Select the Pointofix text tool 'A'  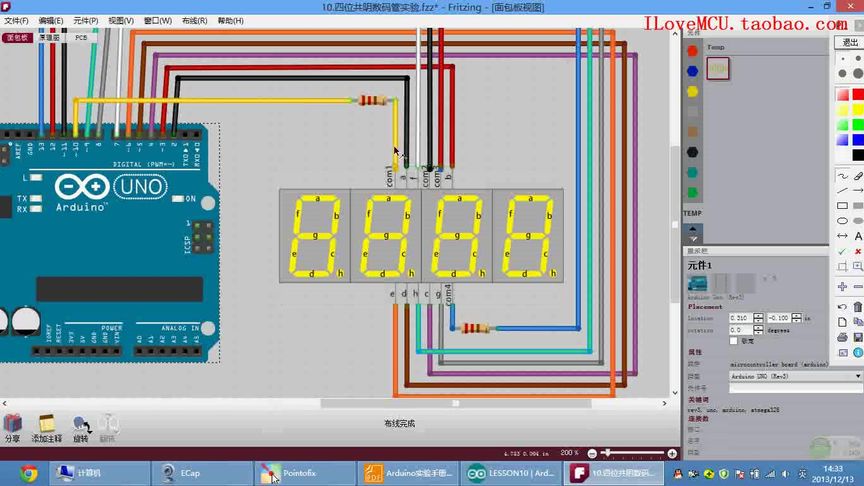point(858,236)
